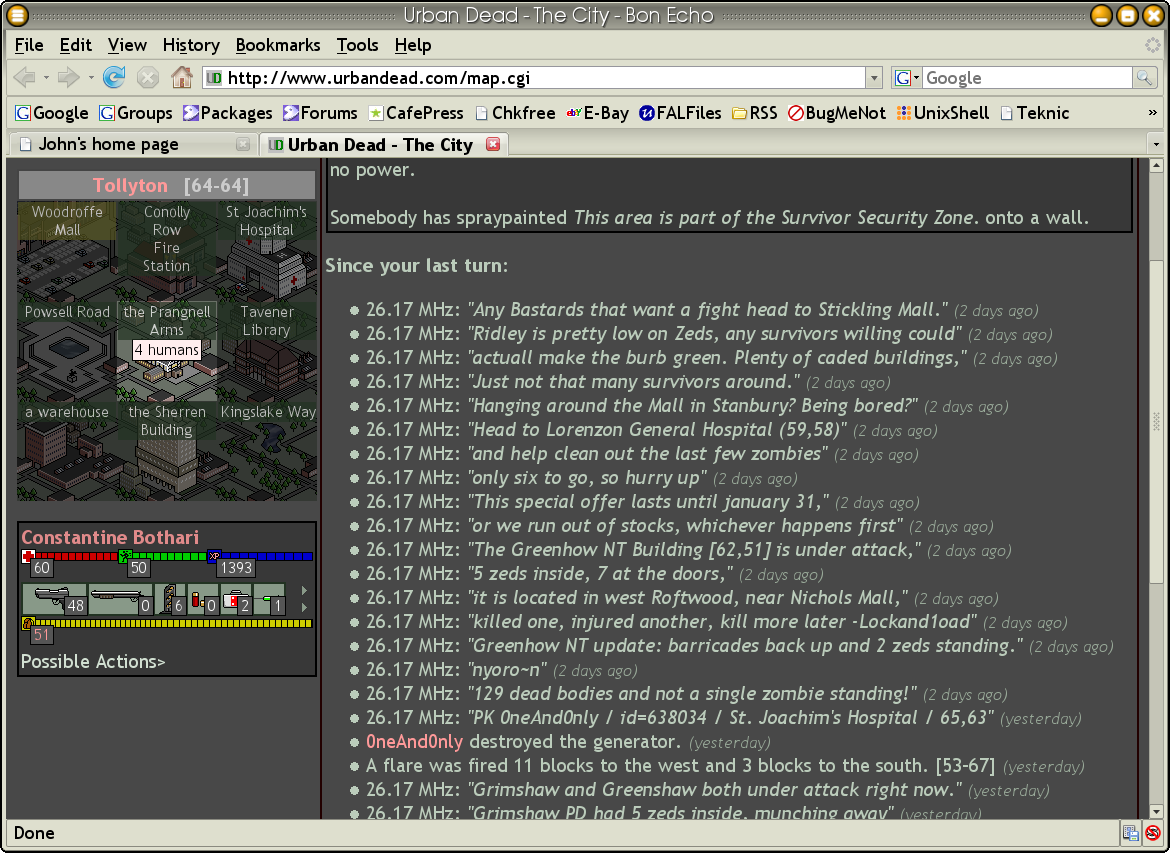This screenshot has width=1170, height=853.
Task: Open the Google search engine selector dropdown
Action: [x=907, y=78]
